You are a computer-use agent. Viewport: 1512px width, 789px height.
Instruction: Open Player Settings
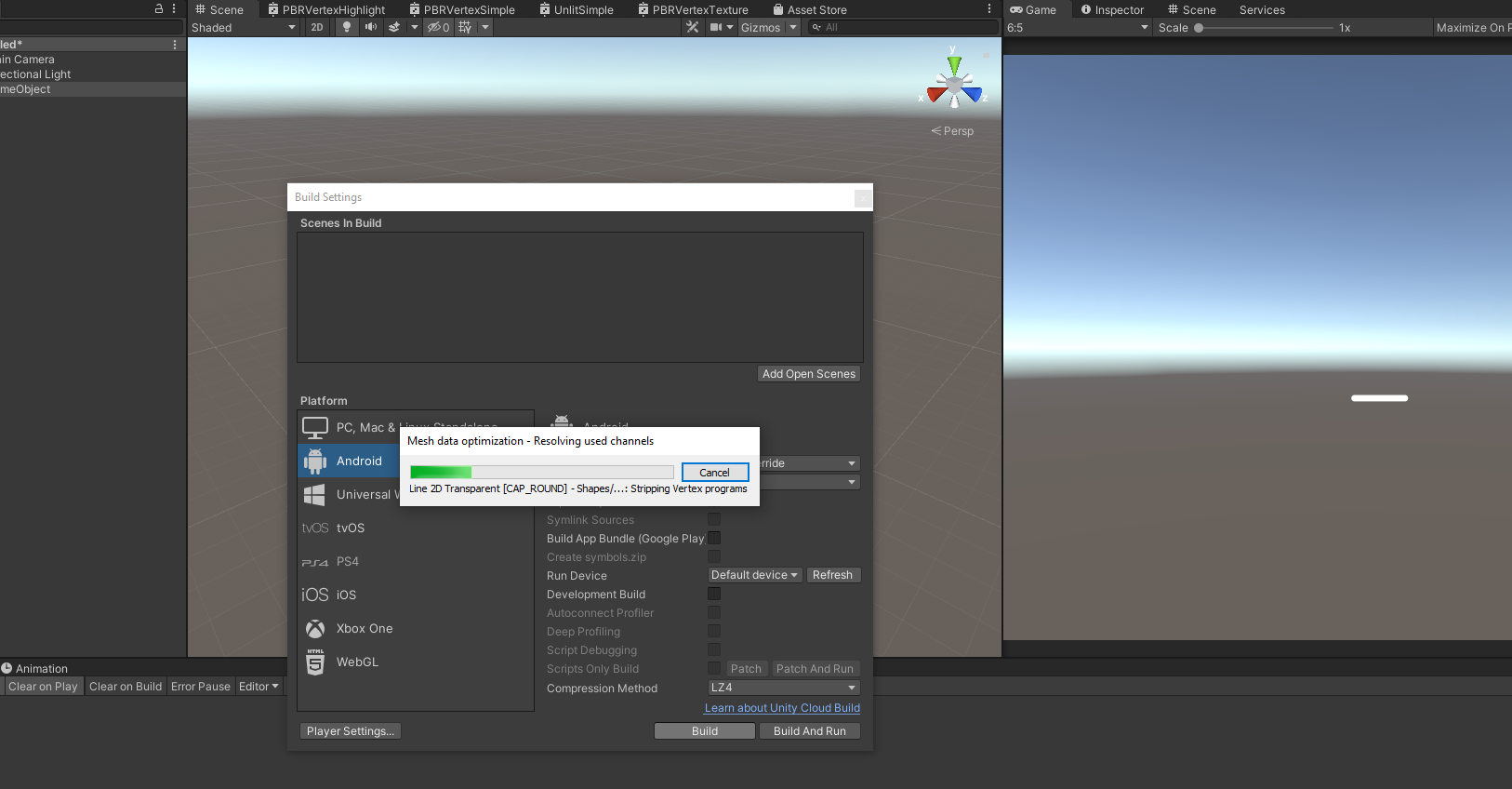(351, 731)
